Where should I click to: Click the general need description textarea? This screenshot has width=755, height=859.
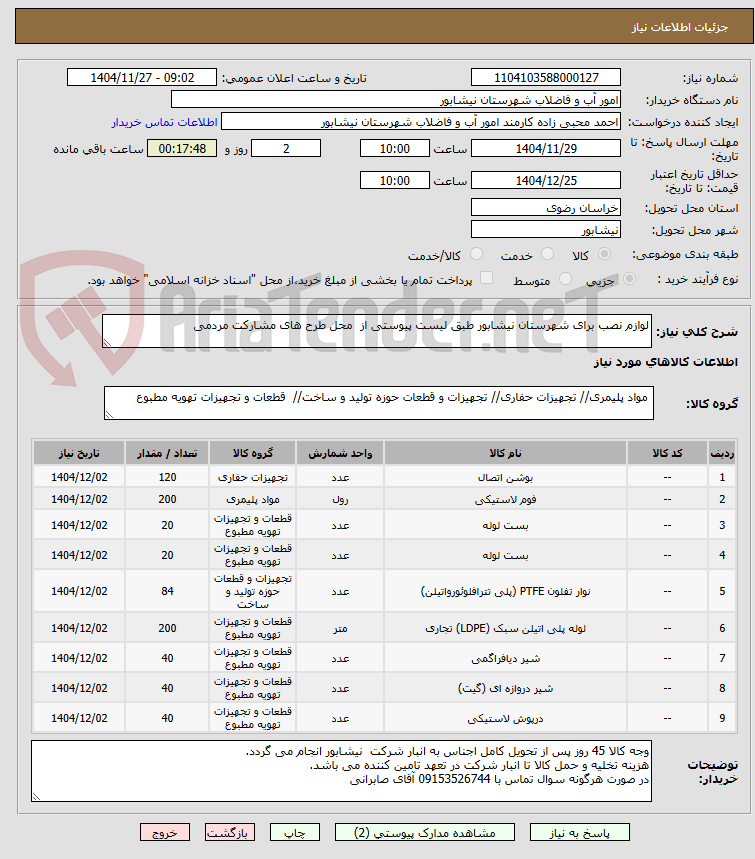[377, 331]
